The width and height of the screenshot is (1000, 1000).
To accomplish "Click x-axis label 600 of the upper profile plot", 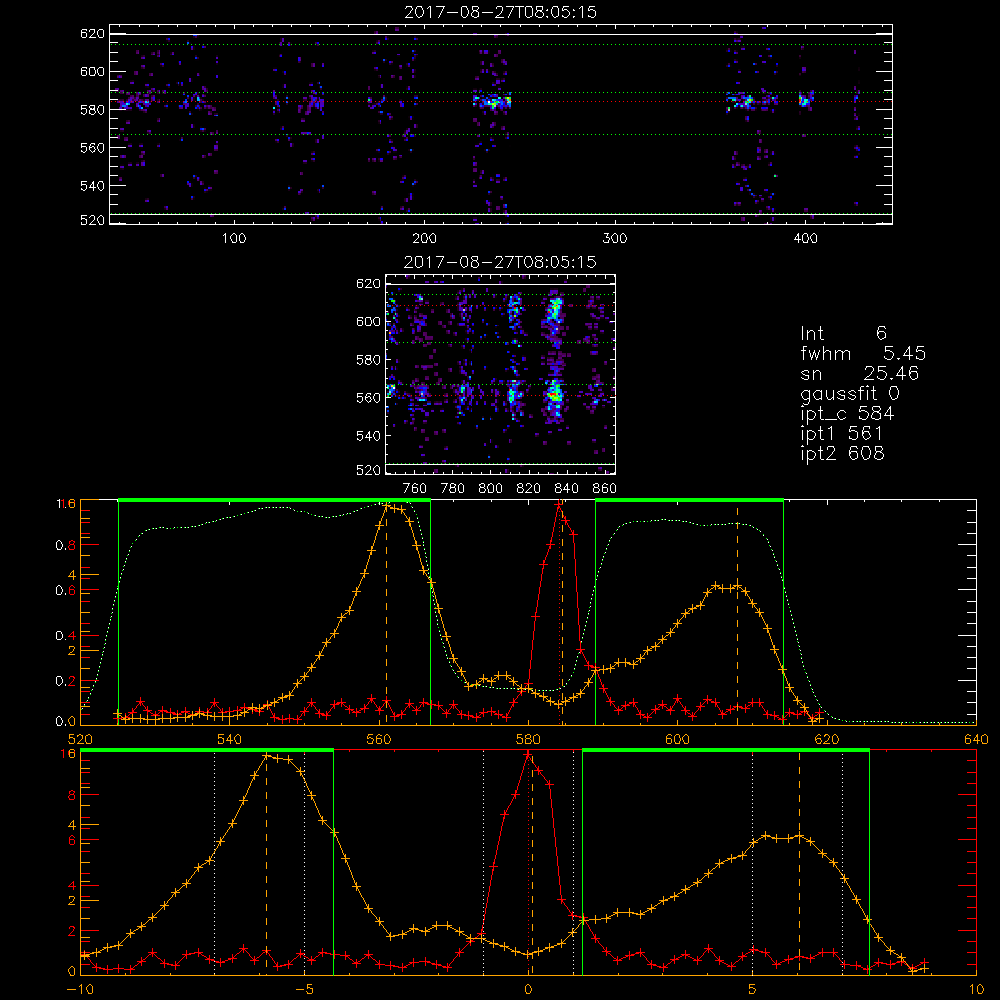I will pyautogui.click(x=677, y=739).
